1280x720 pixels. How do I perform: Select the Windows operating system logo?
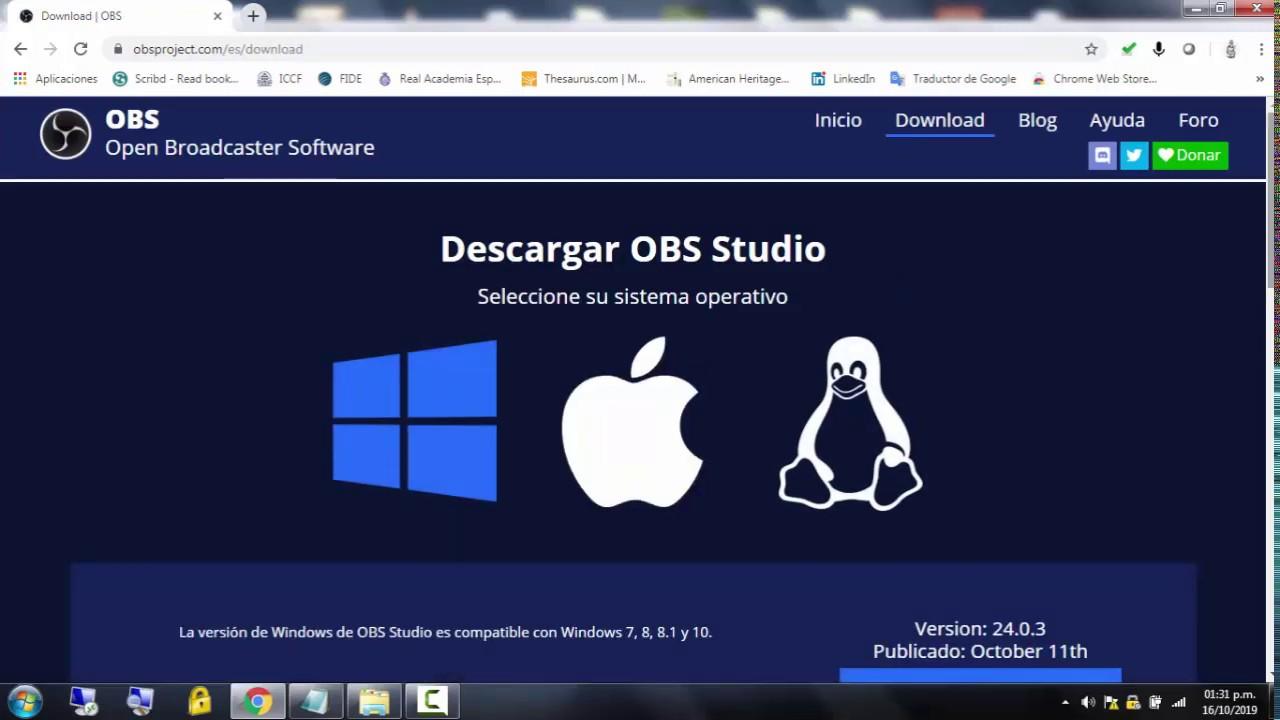(x=415, y=420)
